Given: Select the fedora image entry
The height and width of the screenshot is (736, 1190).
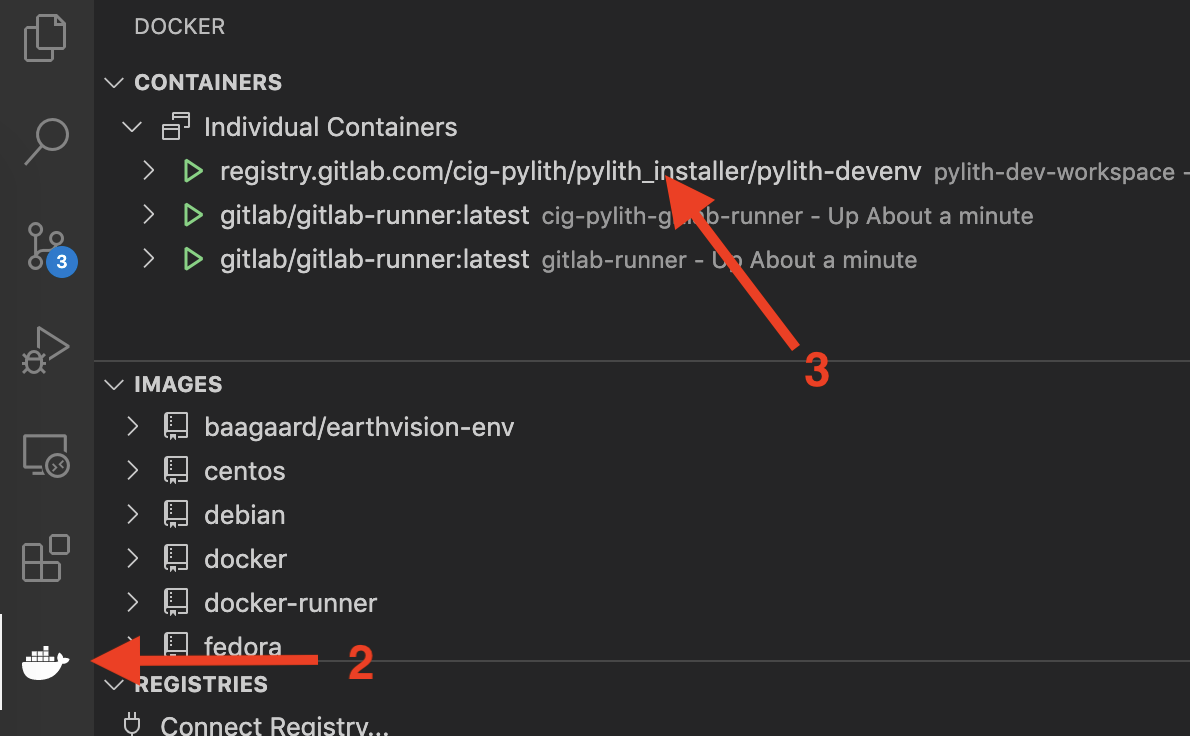Looking at the screenshot, I should pos(243,646).
